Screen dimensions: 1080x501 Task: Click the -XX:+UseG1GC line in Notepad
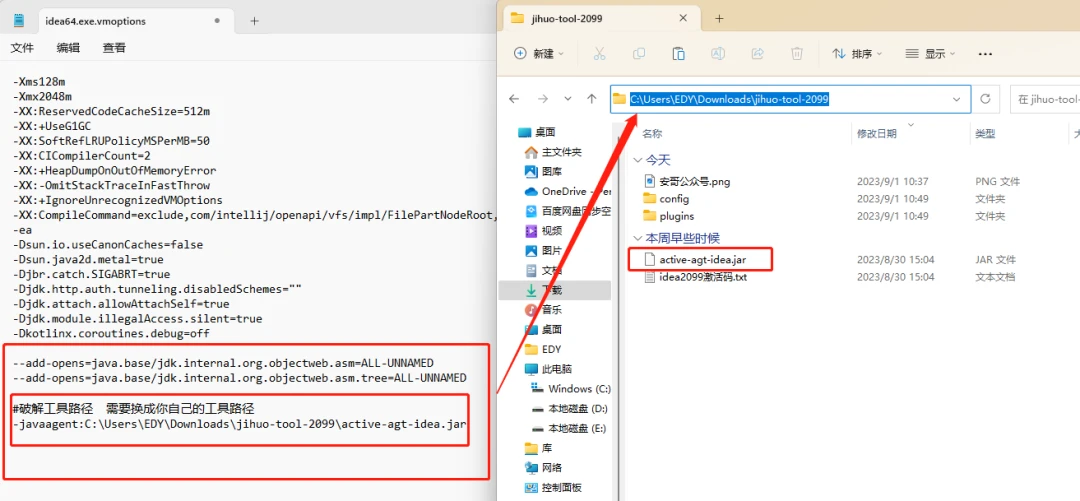coord(51,126)
